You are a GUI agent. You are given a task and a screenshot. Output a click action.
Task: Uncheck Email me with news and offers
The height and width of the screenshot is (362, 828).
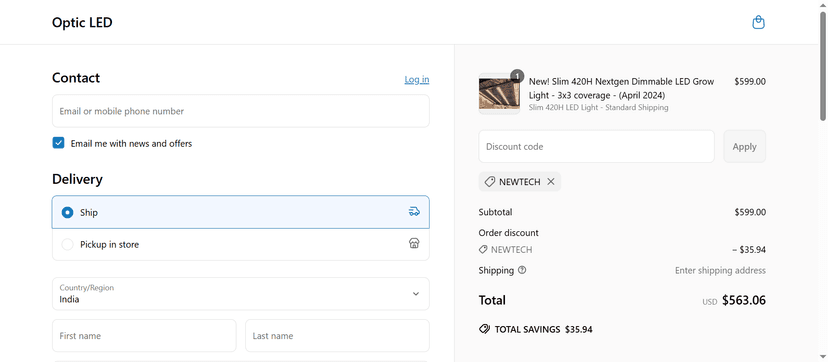coord(58,143)
